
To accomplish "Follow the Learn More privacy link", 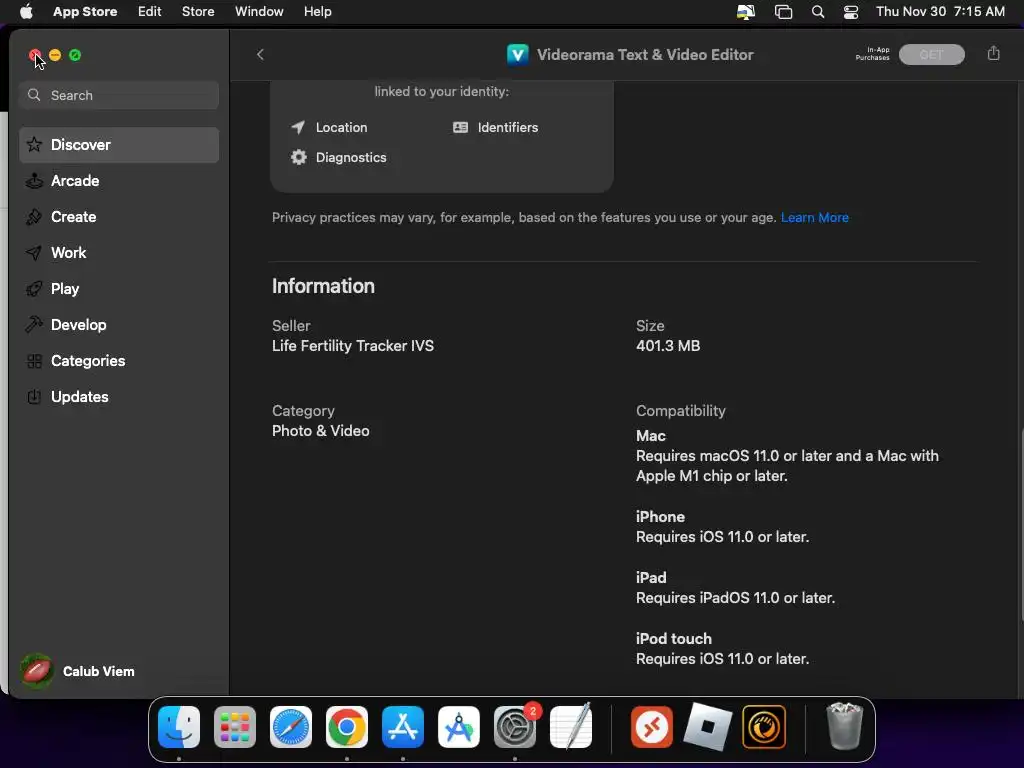I will coord(814,217).
